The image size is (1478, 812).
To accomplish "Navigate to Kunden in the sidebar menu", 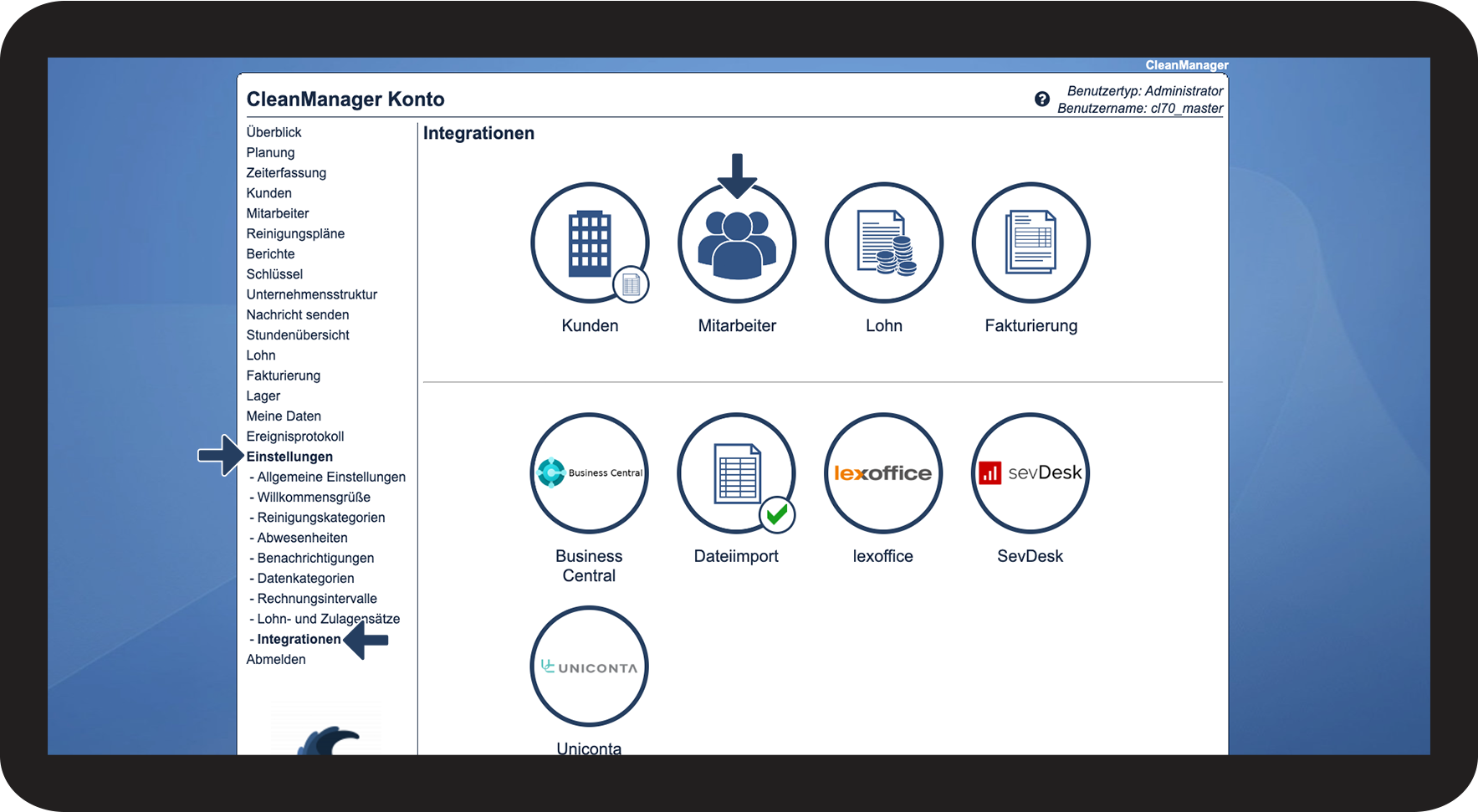I will click(x=268, y=193).
